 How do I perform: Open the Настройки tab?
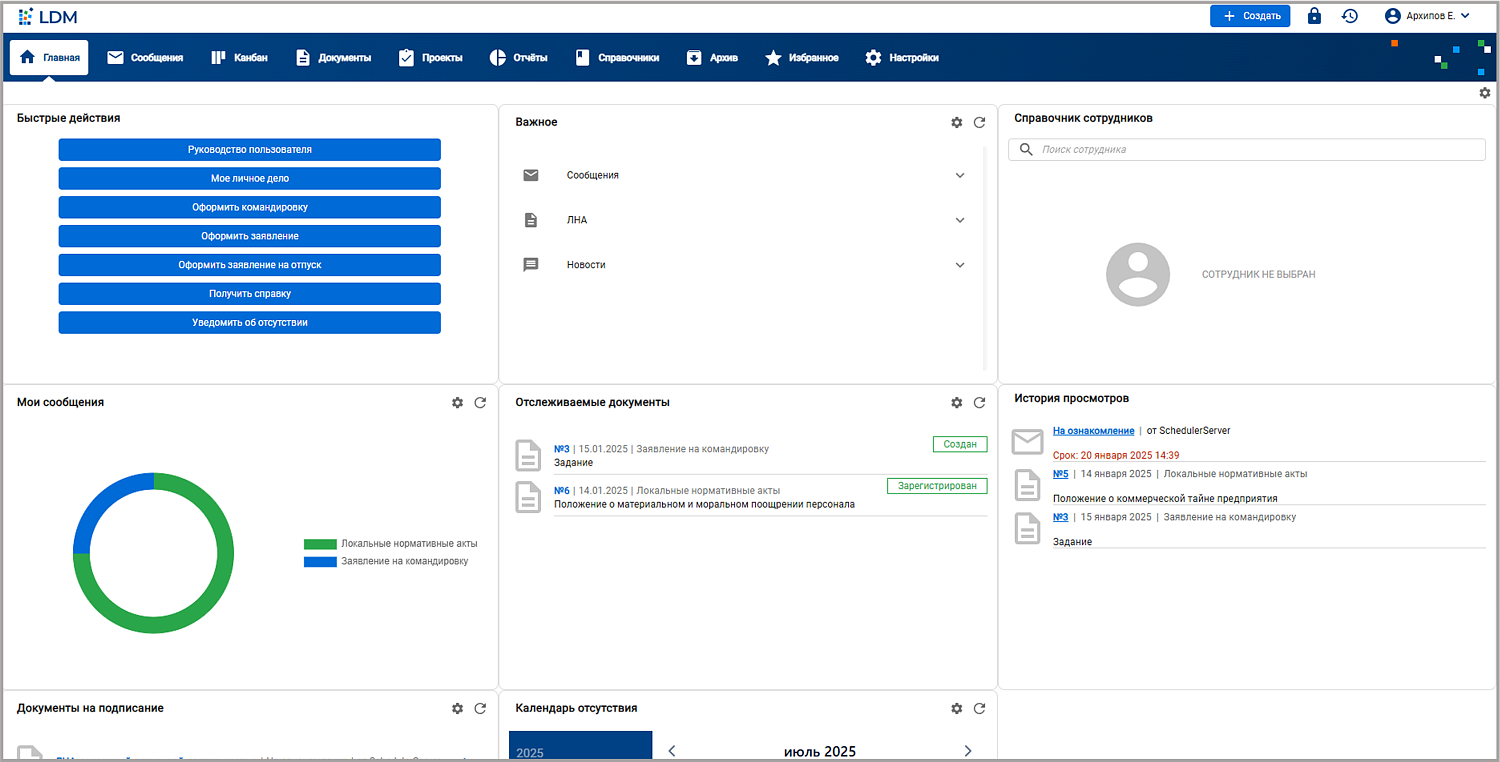902,57
